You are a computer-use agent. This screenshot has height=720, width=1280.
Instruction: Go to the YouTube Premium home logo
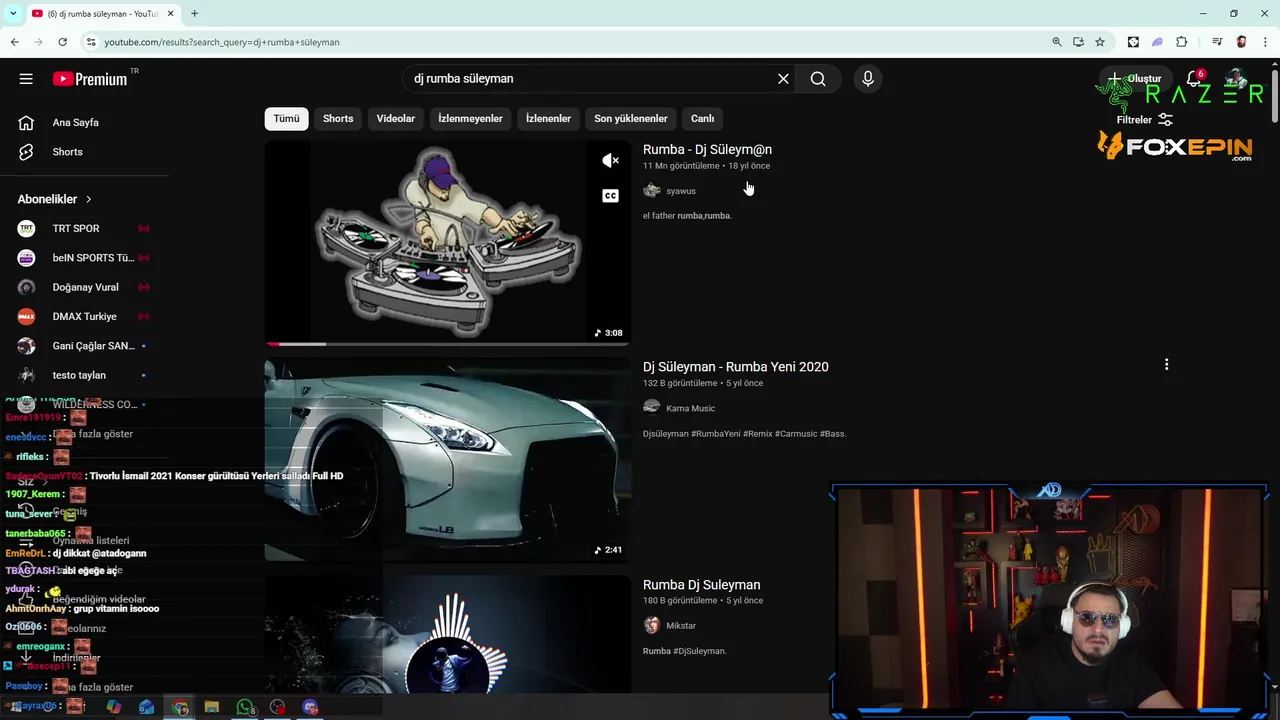point(90,79)
